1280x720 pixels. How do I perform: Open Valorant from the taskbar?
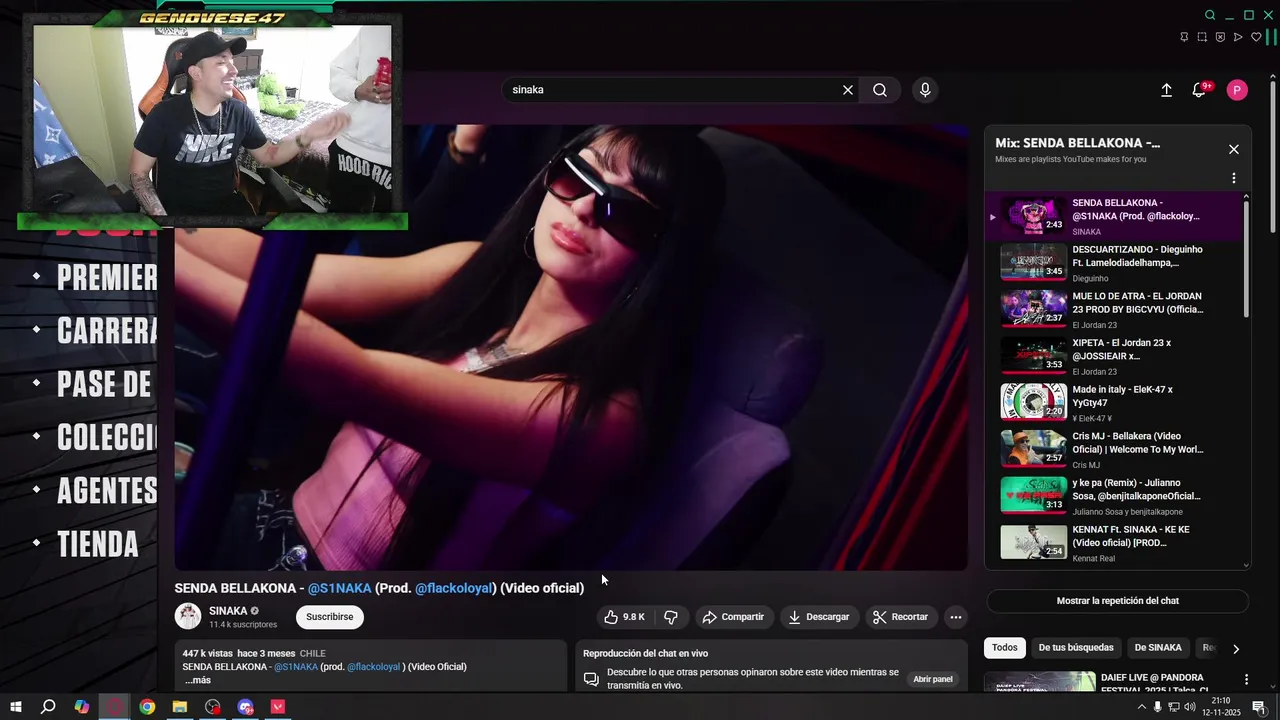(278, 707)
